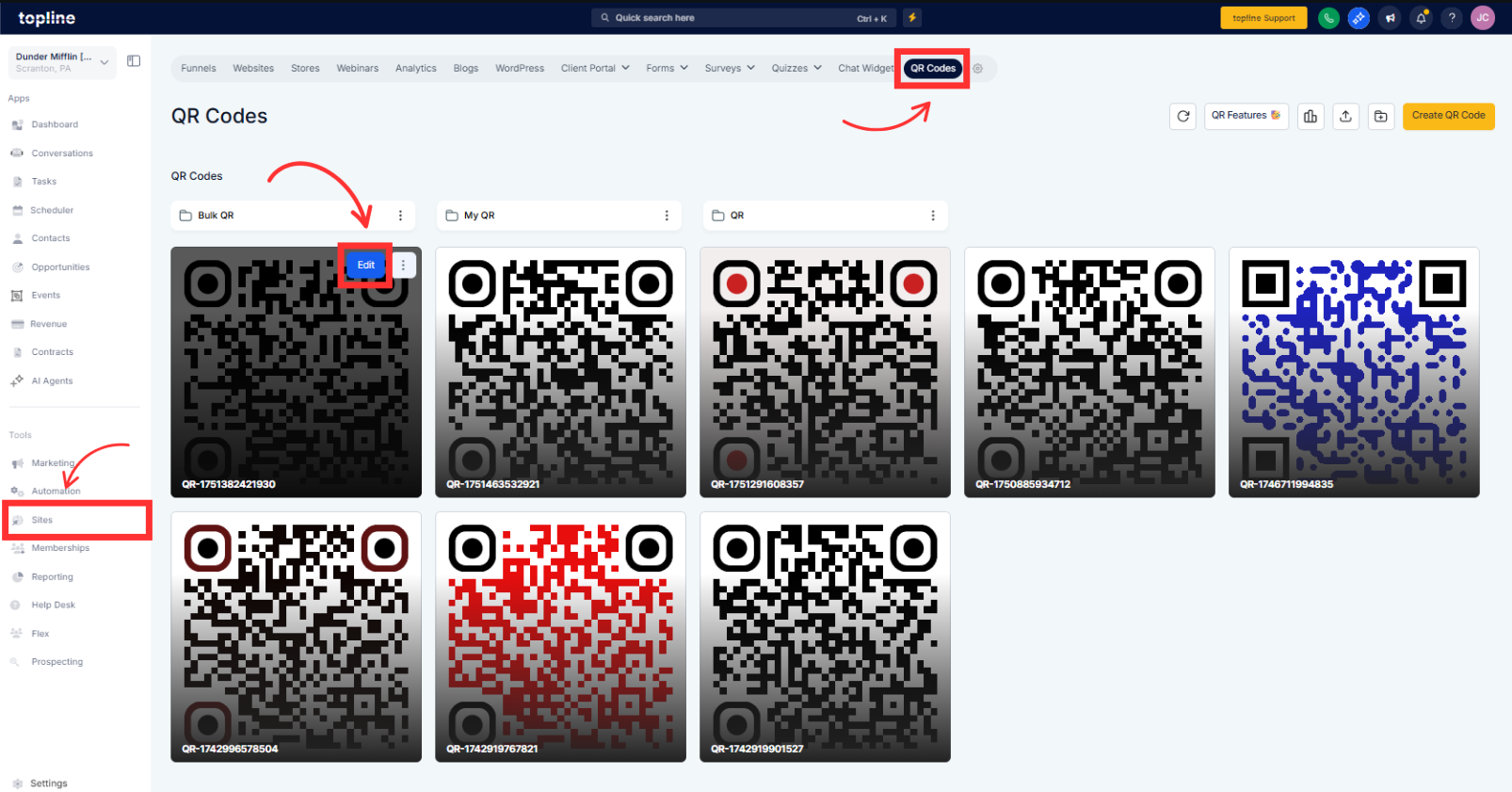1512x792 pixels.
Task: Expand the Client Portal dropdown
Action: click(595, 69)
